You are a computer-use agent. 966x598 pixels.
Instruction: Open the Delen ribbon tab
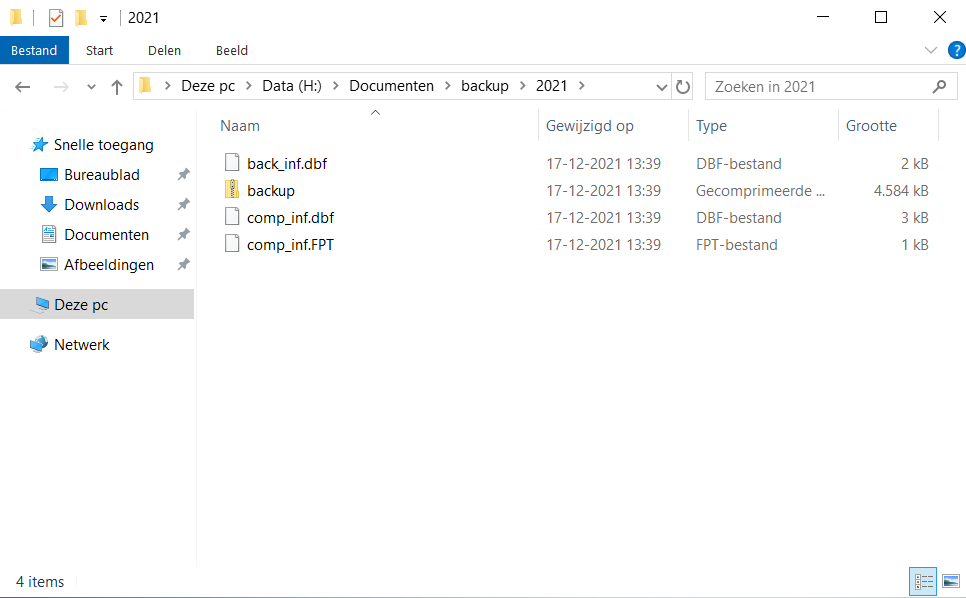pyautogui.click(x=164, y=50)
